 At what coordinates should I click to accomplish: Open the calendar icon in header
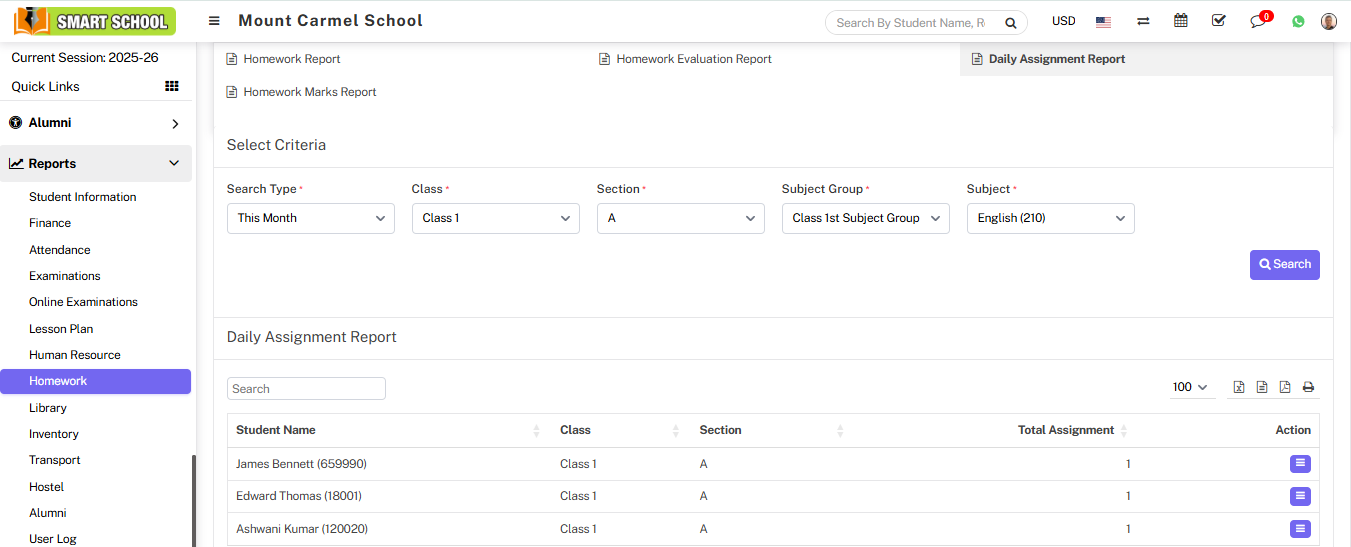tap(1181, 21)
